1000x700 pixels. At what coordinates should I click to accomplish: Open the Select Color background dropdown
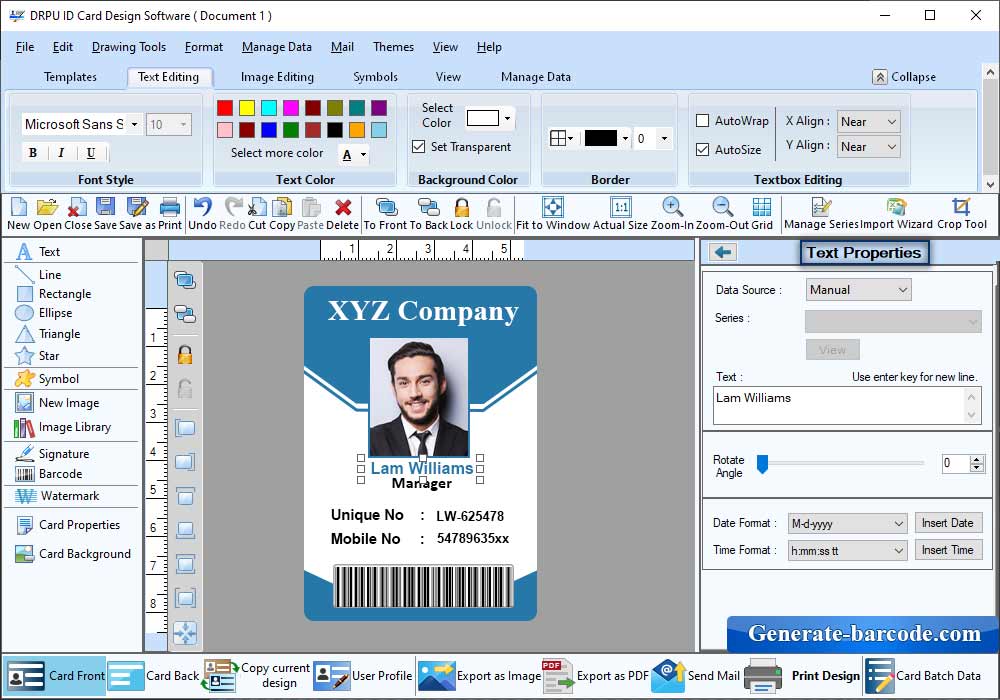pyautogui.click(x=507, y=119)
